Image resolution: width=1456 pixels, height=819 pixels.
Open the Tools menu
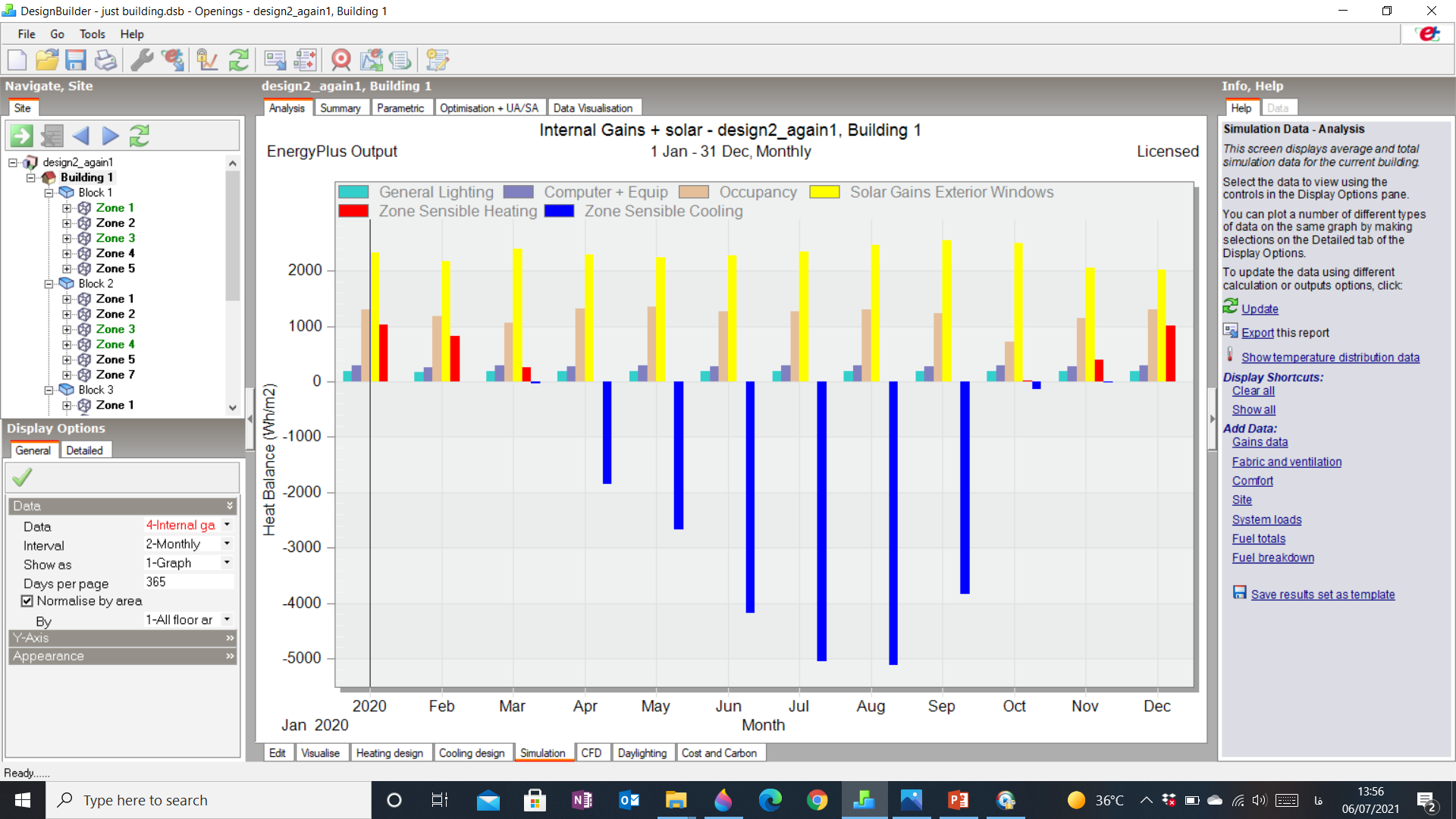point(92,34)
